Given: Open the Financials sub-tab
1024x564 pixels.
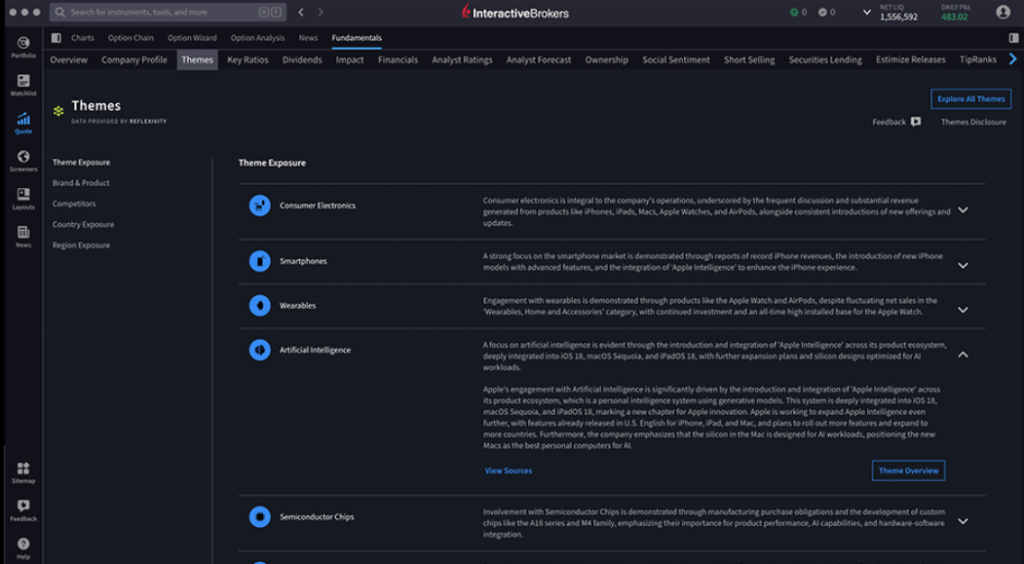Looking at the screenshot, I should pos(398,60).
